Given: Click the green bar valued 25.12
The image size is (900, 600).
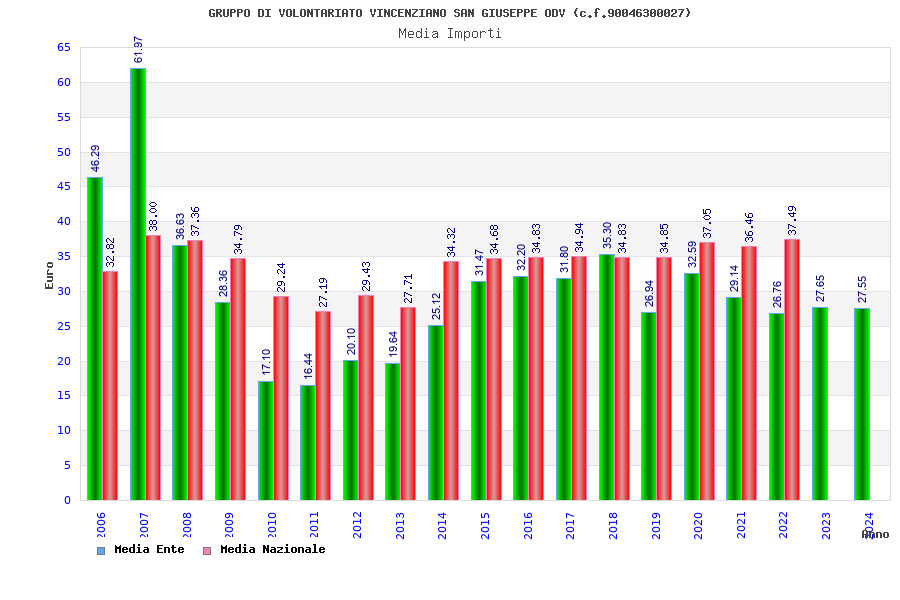Looking at the screenshot, I should click(436, 413).
